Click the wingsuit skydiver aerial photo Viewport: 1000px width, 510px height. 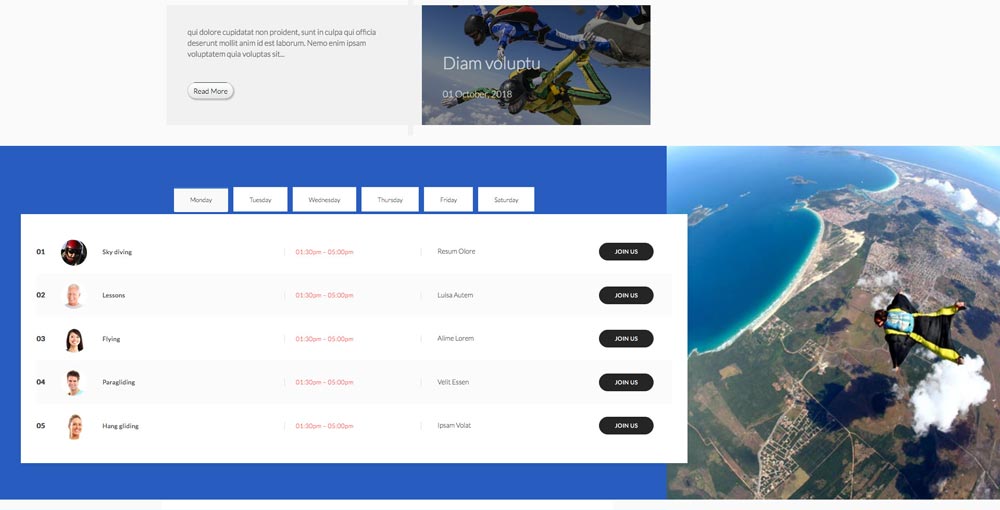(833, 322)
